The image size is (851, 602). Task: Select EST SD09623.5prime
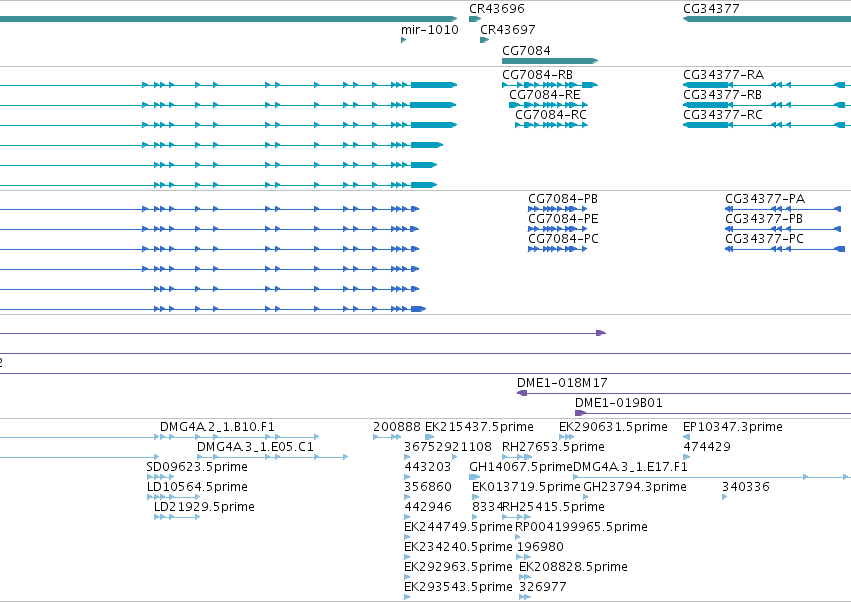[x=197, y=467]
